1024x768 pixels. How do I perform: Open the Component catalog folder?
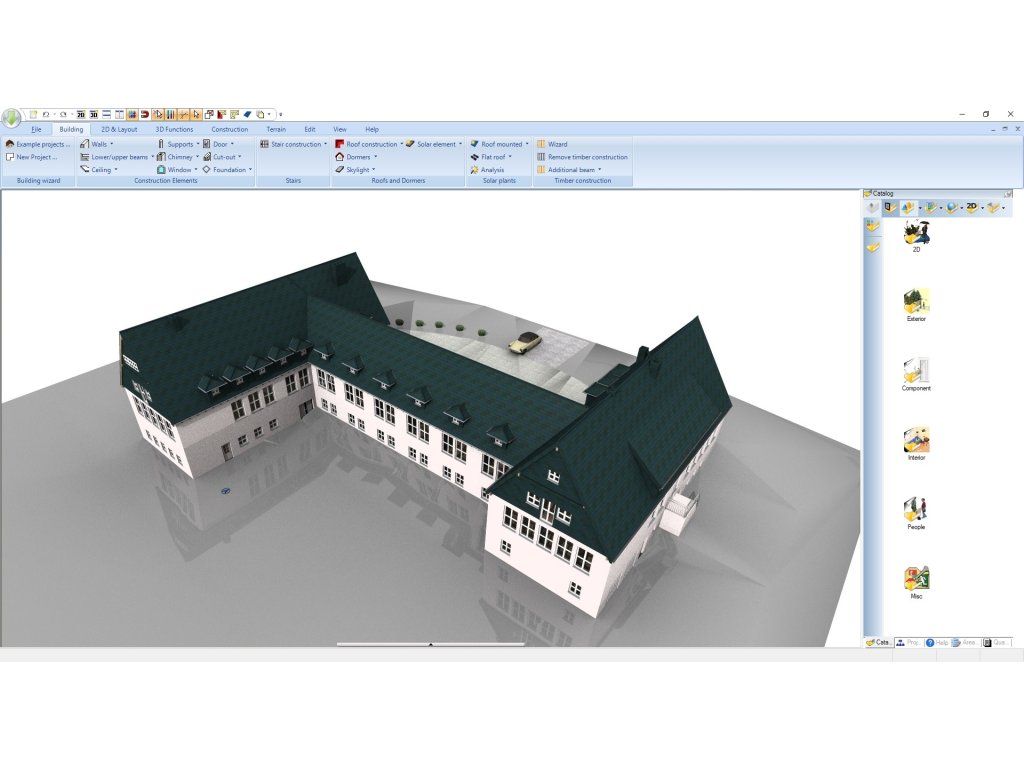pos(916,371)
